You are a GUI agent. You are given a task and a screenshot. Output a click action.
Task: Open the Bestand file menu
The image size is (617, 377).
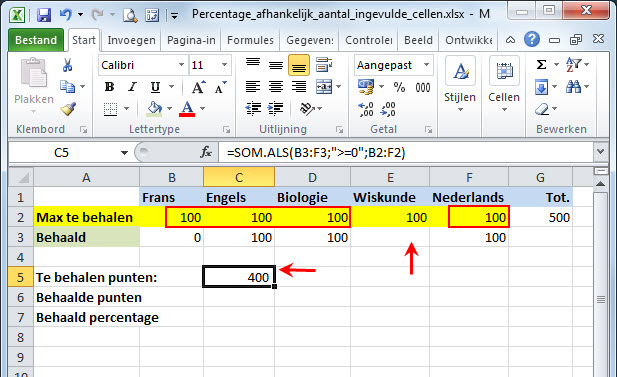(x=36, y=40)
